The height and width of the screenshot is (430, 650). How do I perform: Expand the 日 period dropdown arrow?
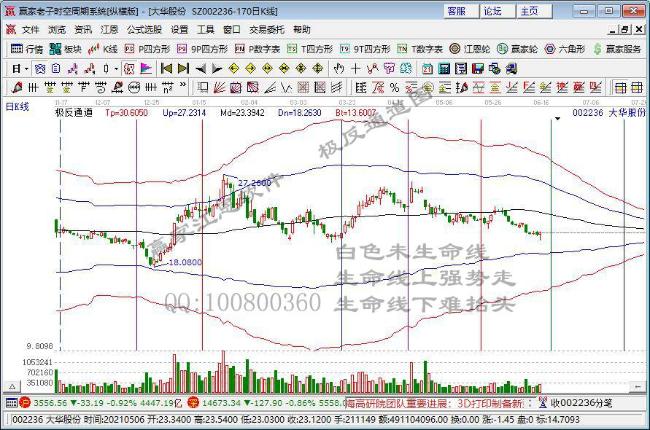point(27,69)
